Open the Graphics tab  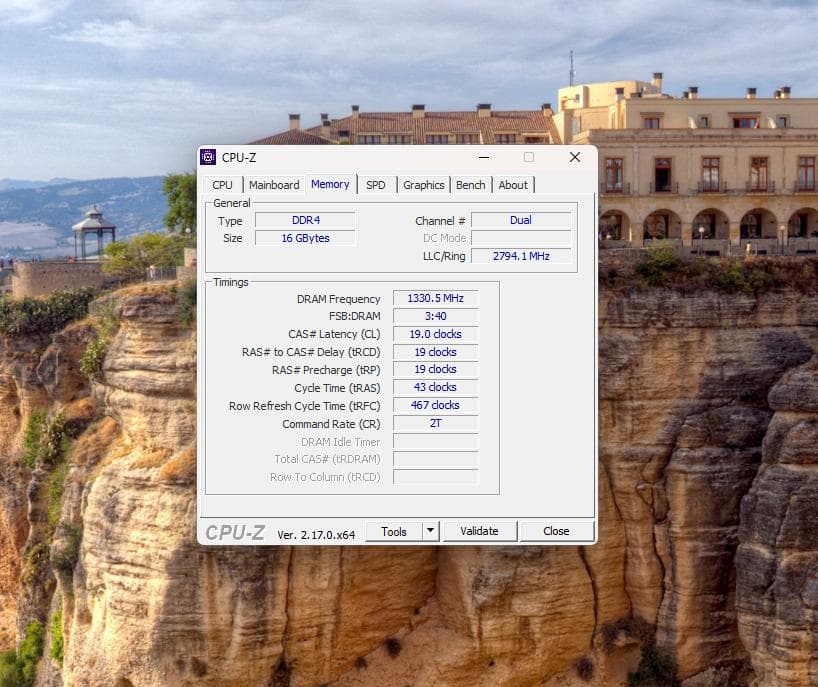click(423, 185)
